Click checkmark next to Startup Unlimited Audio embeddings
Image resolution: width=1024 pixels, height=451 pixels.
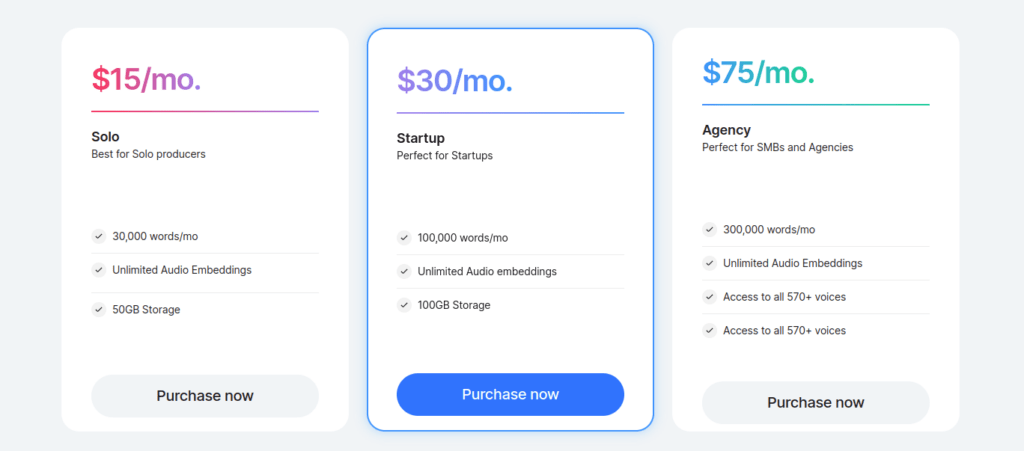[404, 271]
